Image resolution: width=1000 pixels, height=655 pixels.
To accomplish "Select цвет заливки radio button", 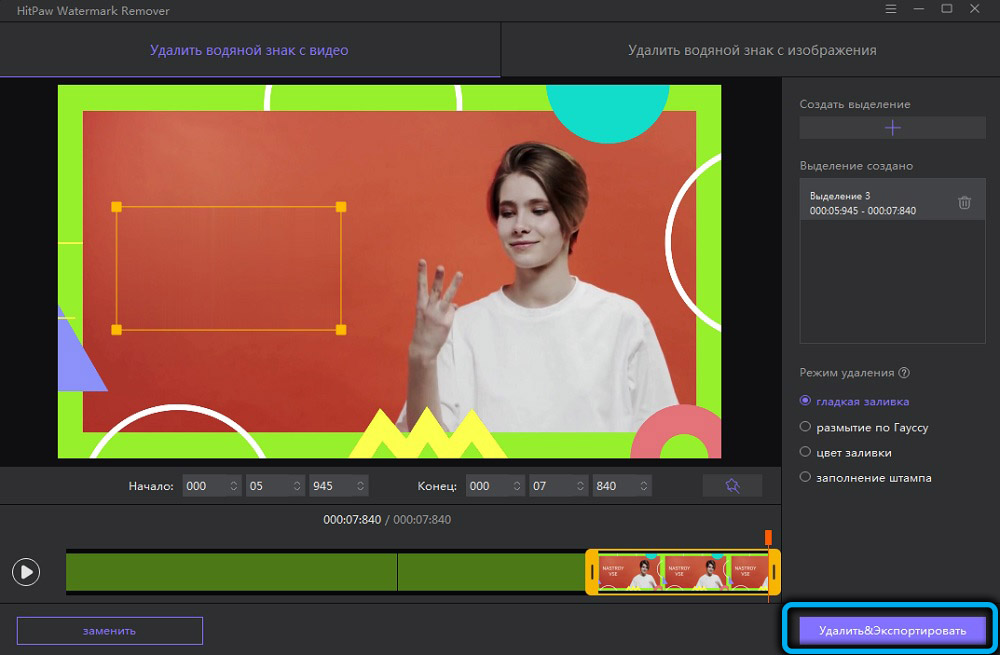I will 806,452.
